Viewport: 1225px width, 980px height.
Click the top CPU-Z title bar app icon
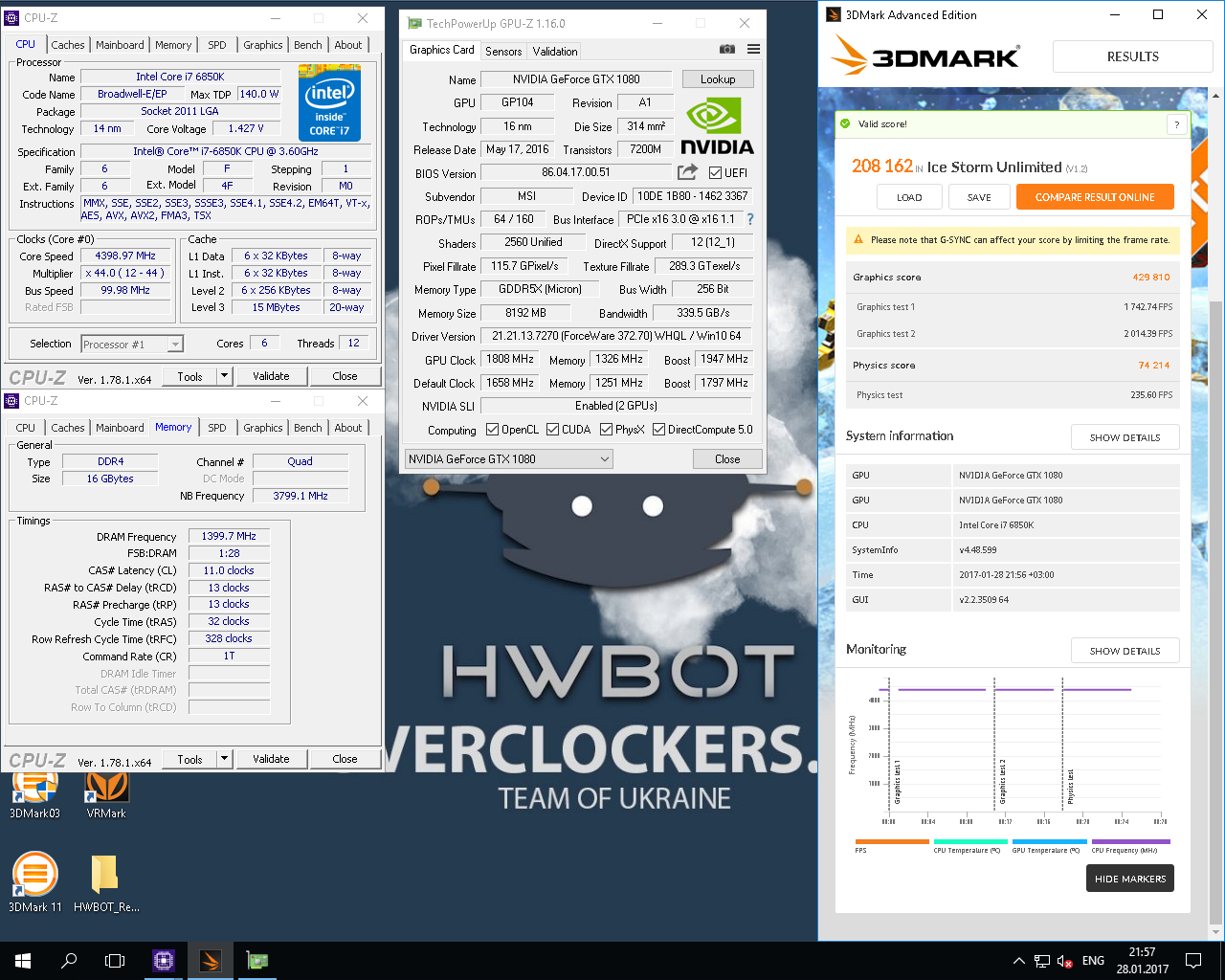(x=11, y=17)
